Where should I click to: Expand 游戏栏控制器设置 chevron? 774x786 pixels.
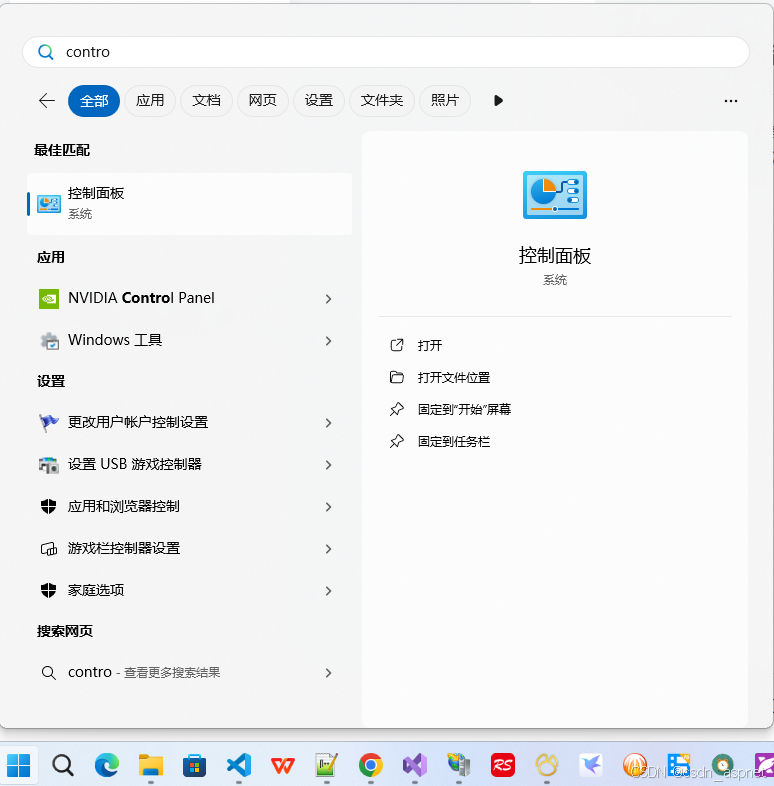click(328, 549)
